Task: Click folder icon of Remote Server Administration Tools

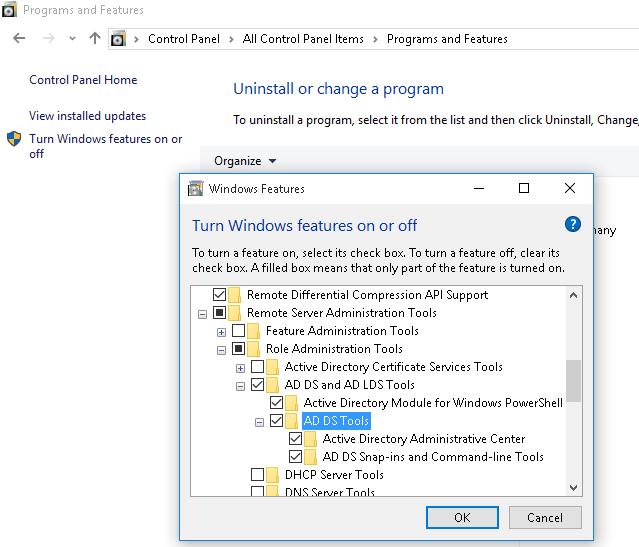Action: (234, 313)
